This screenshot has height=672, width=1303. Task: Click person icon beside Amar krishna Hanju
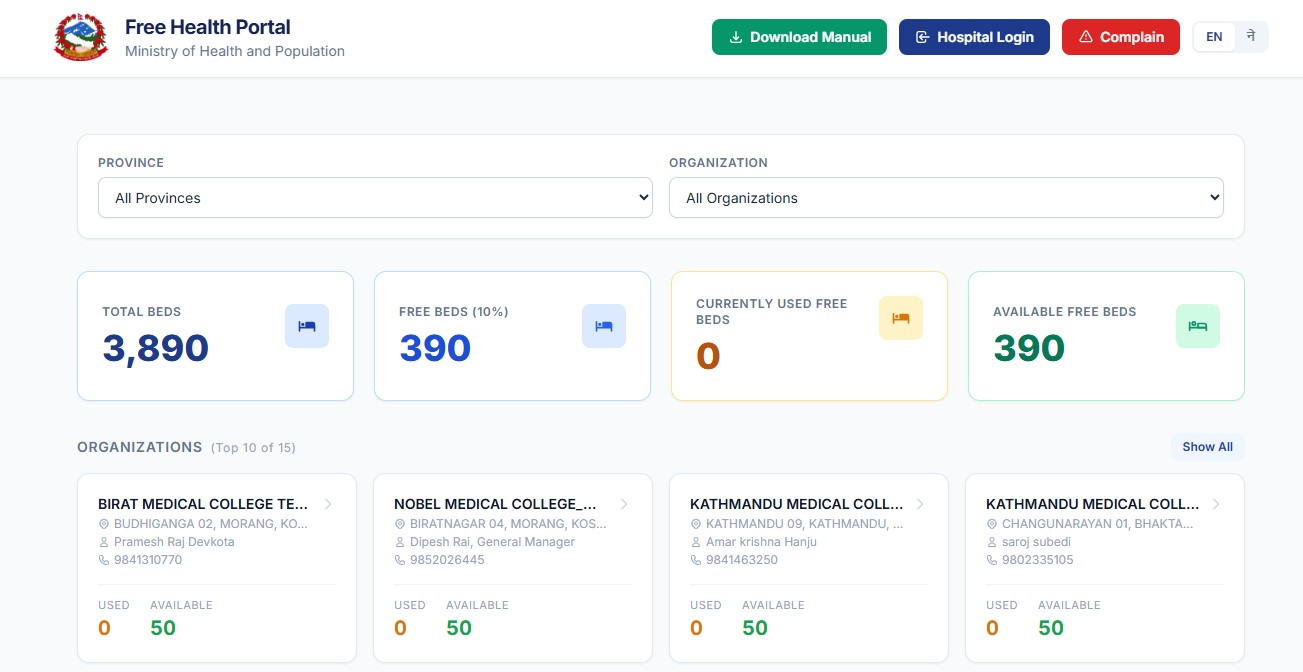(x=696, y=542)
